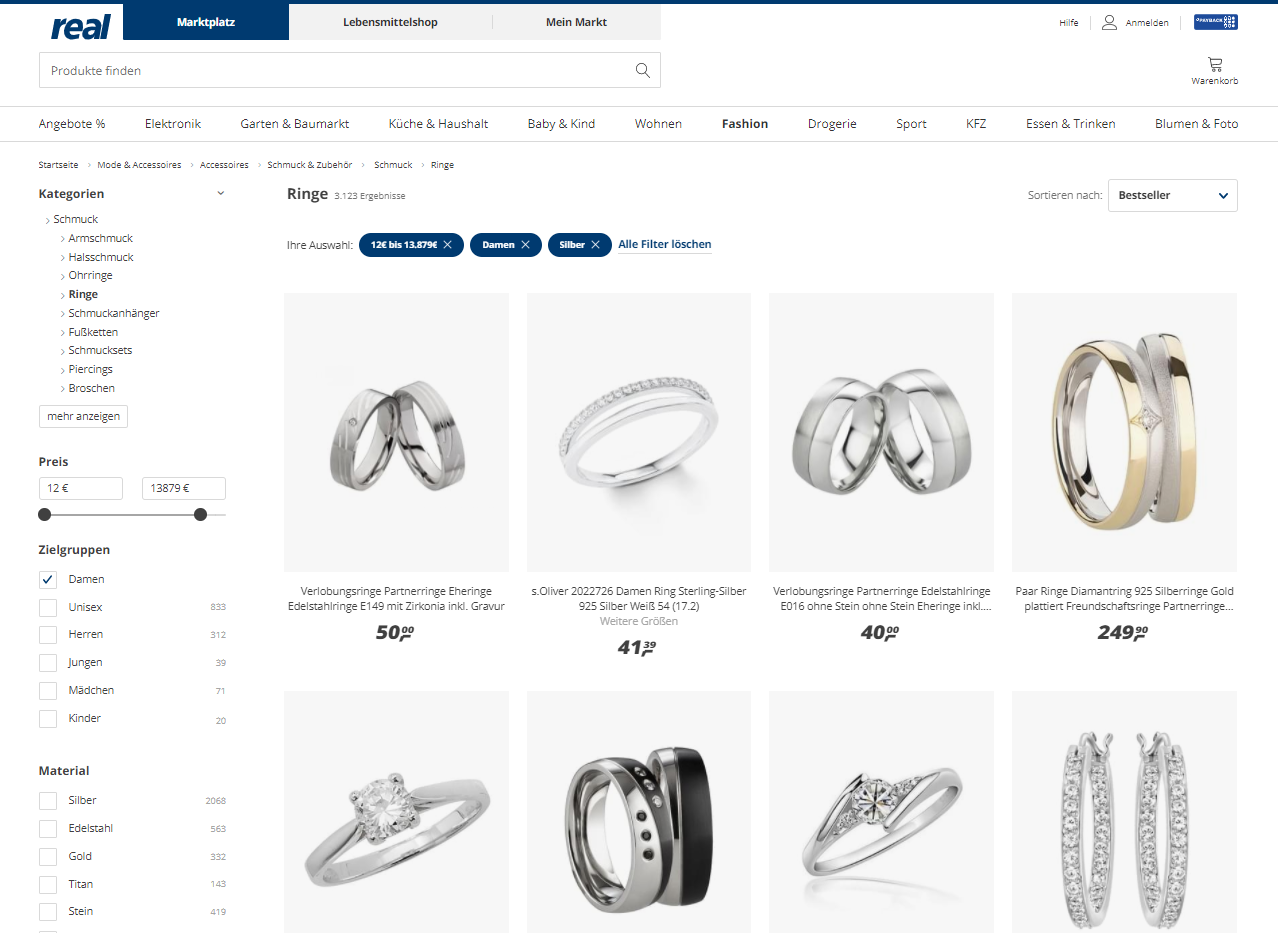The height and width of the screenshot is (933, 1278).
Task: Go to Schmuck & Zubehör breadcrumb
Action: click(310, 164)
